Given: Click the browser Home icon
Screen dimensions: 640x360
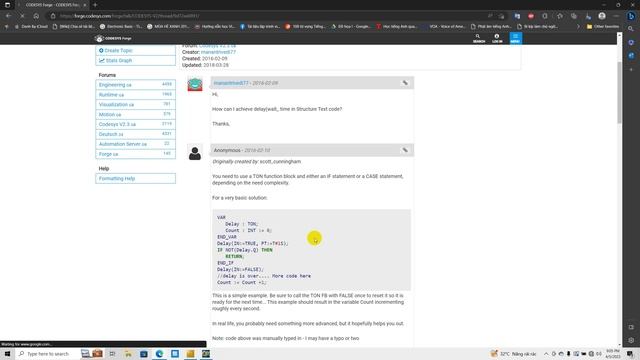Looking at the screenshot, I should click(36, 16).
